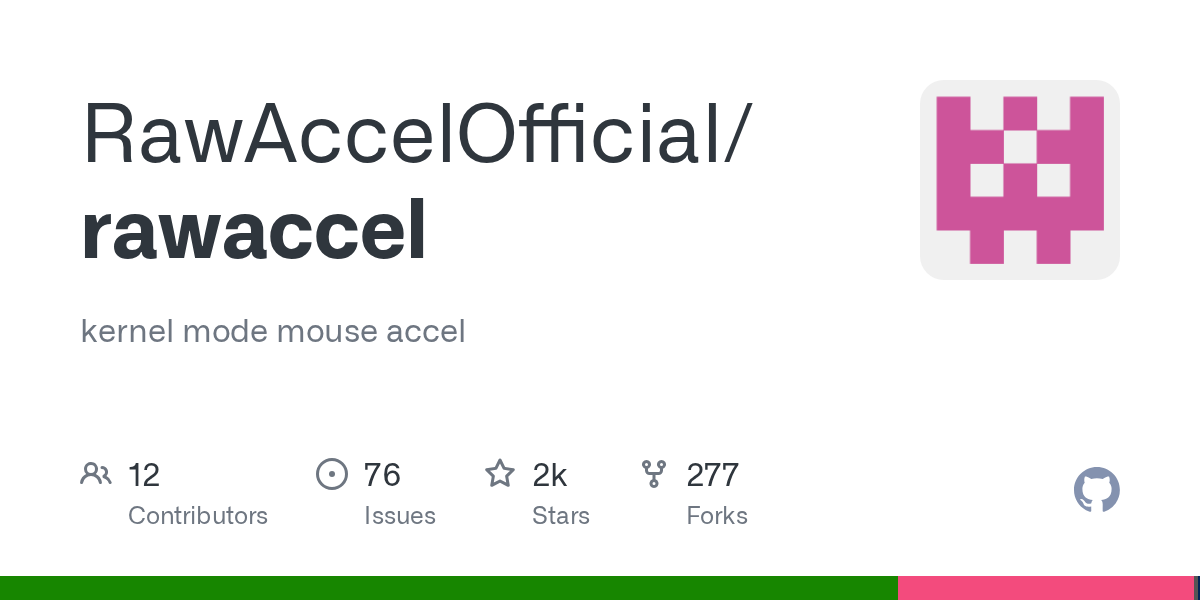The height and width of the screenshot is (600, 1200).
Task: Click the GitHub Octocat logo
Action: pyautogui.click(x=1096, y=490)
